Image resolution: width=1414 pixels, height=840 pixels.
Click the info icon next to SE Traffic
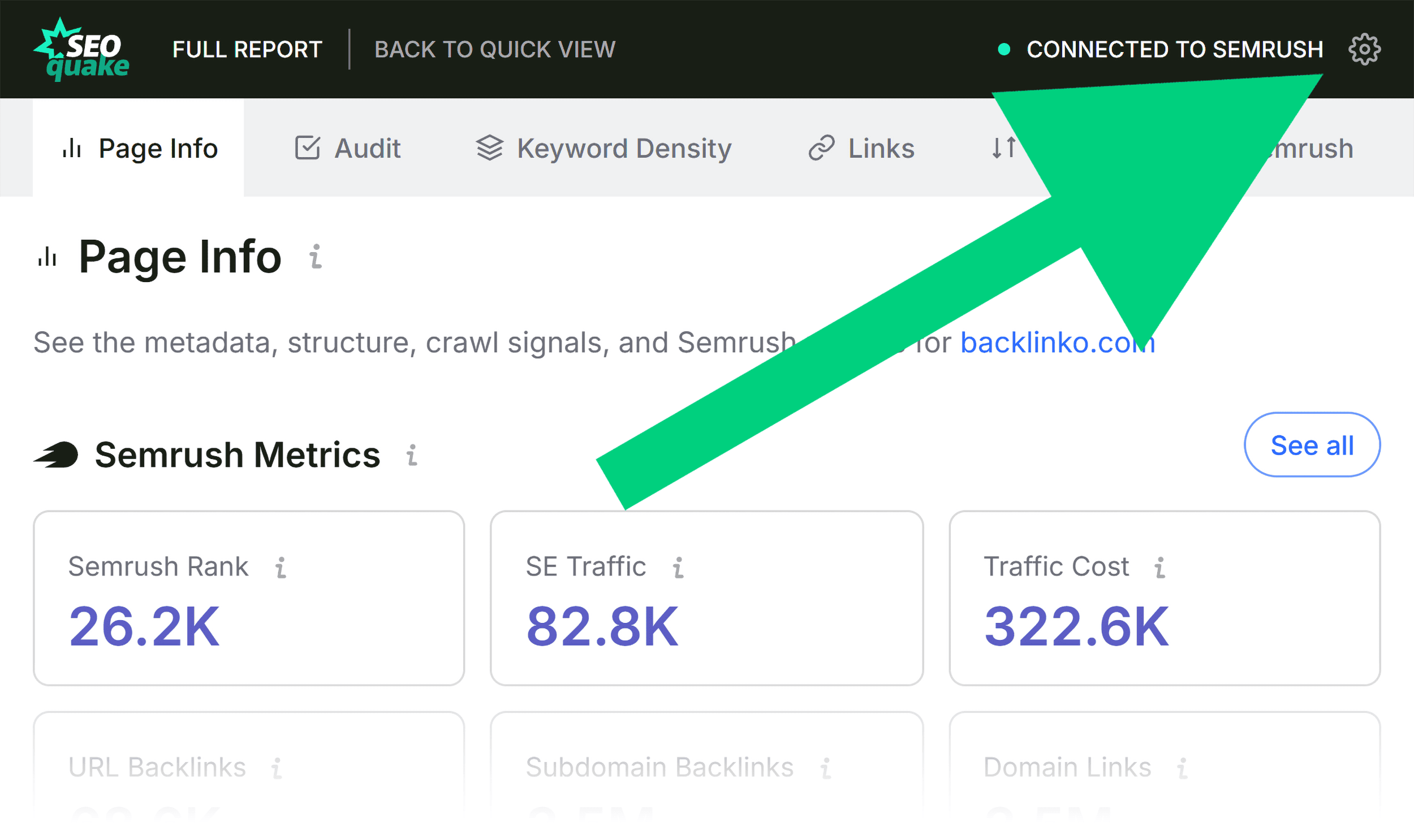(678, 567)
